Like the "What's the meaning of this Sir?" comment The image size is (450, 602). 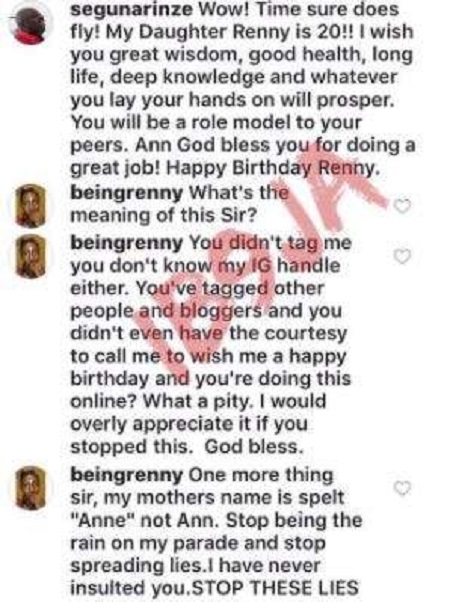[x=403, y=205]
